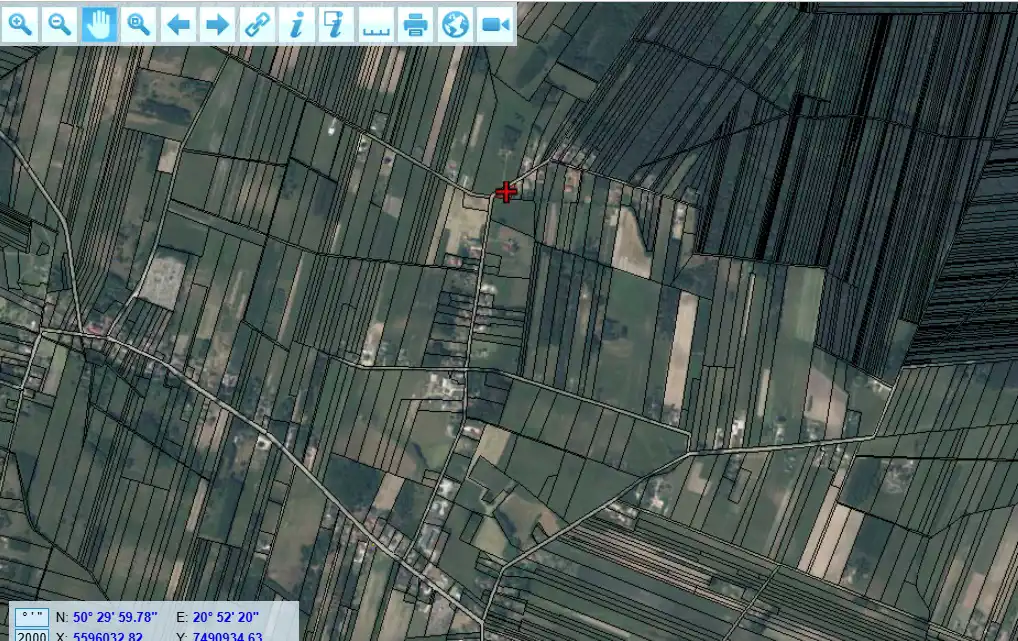
Task: Open the globe map icon
Action: [455, 25]
